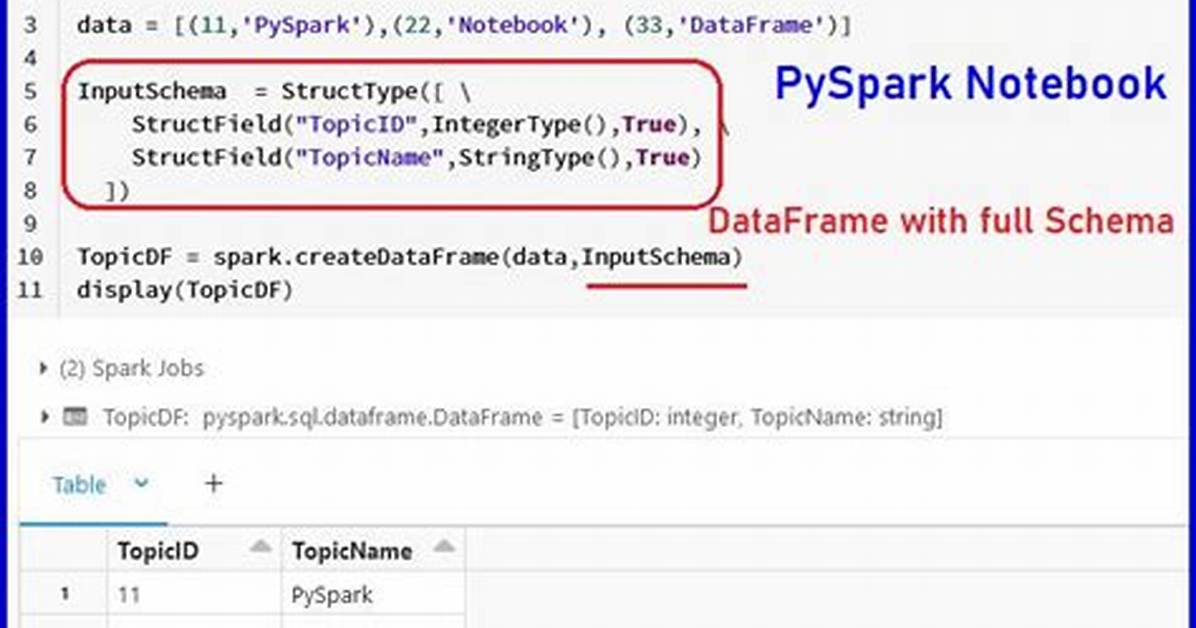This screenshot has height=628, width=1196.
Task: Click the spark.createDataFrame code line
Action: click(x=410, y=257)
